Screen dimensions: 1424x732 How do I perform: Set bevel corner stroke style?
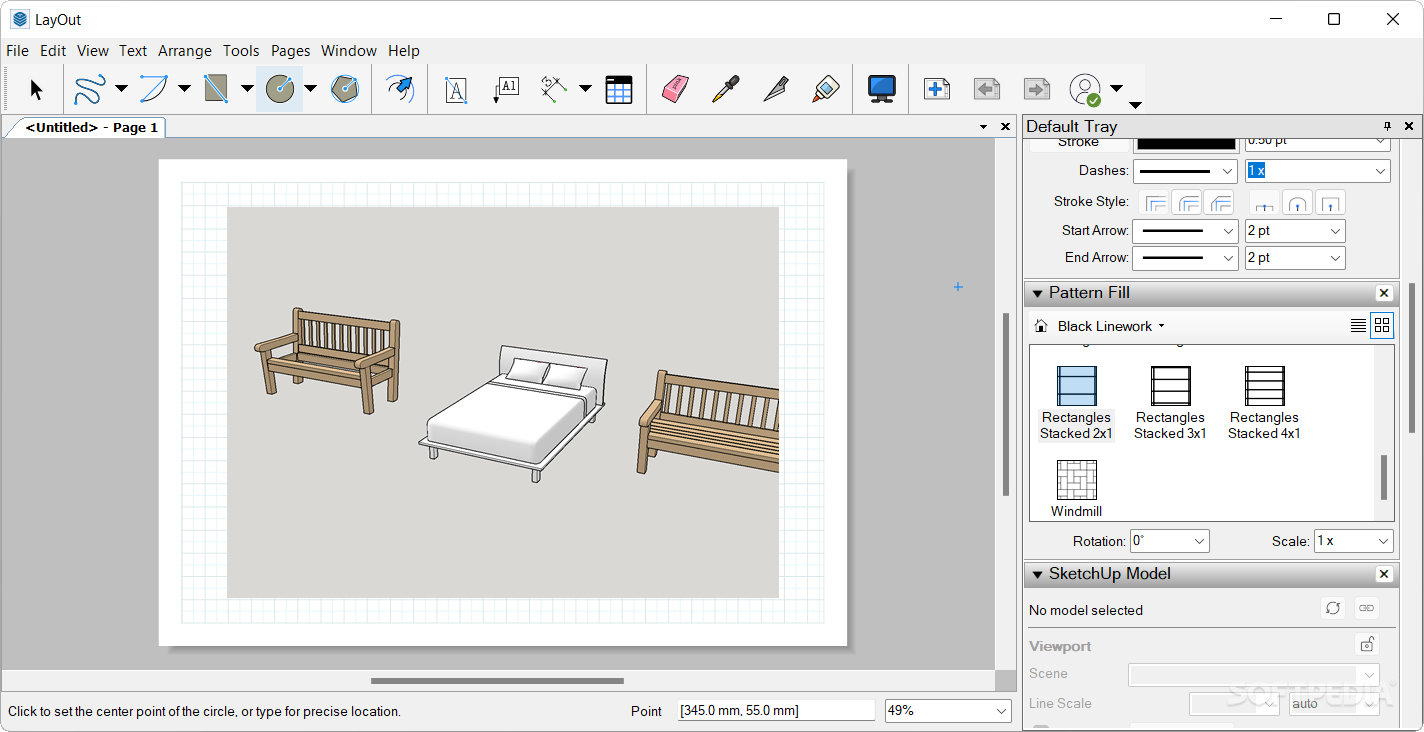(1219, 202)
